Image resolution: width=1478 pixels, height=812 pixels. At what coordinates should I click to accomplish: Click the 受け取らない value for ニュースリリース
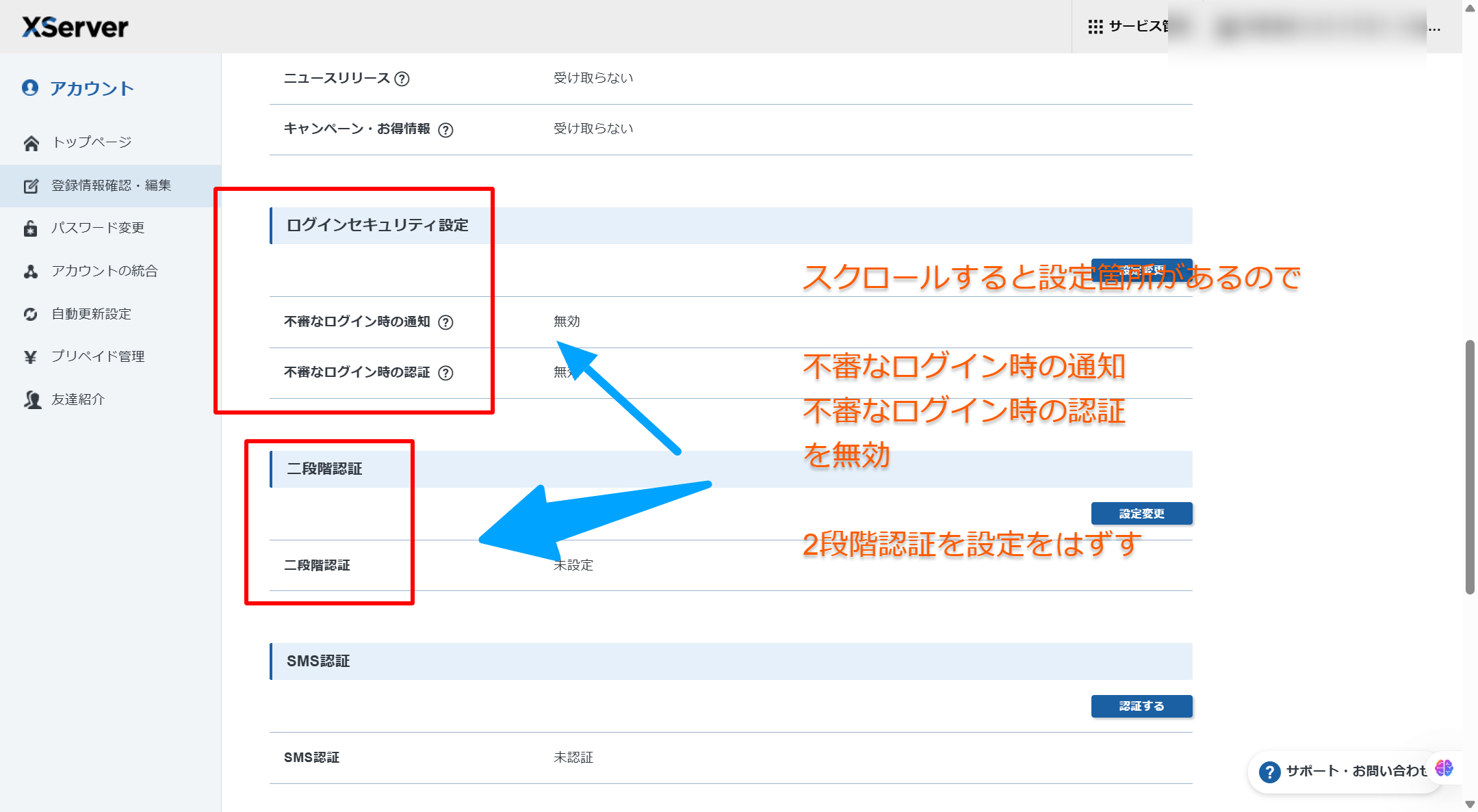(593, 78)
